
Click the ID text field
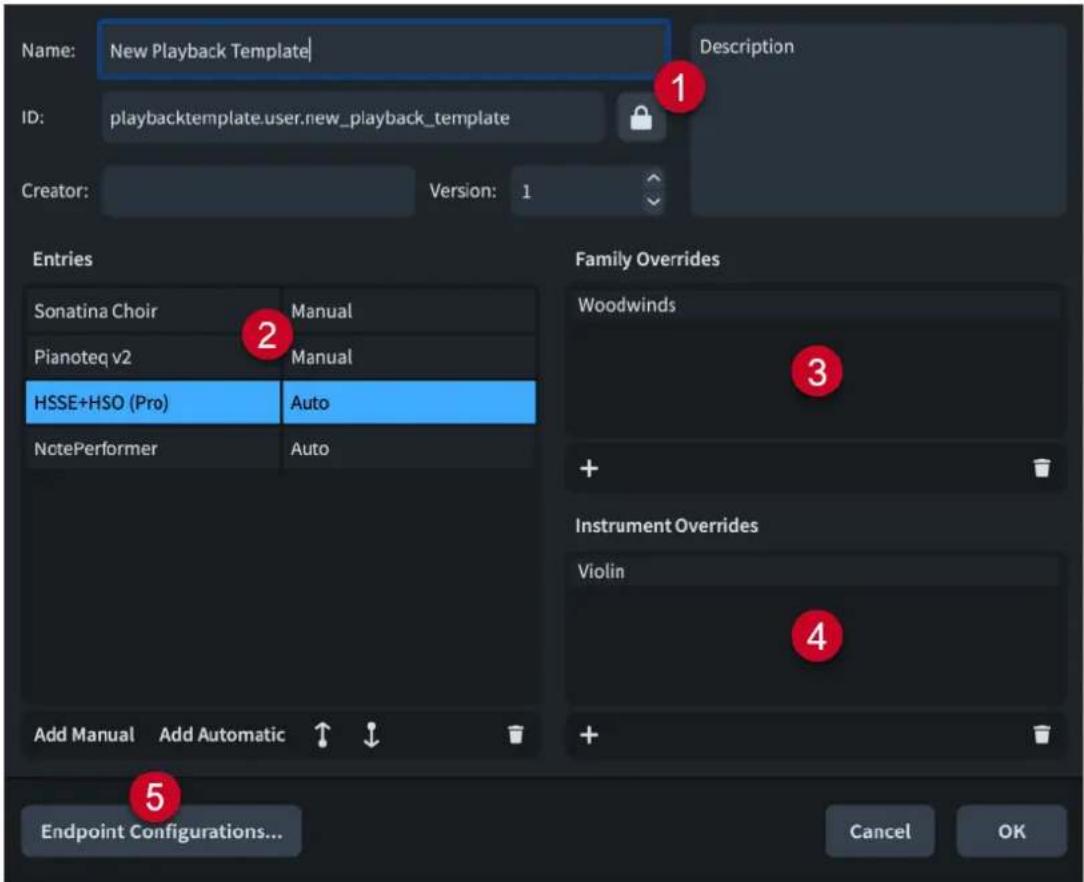coord(353,118)
